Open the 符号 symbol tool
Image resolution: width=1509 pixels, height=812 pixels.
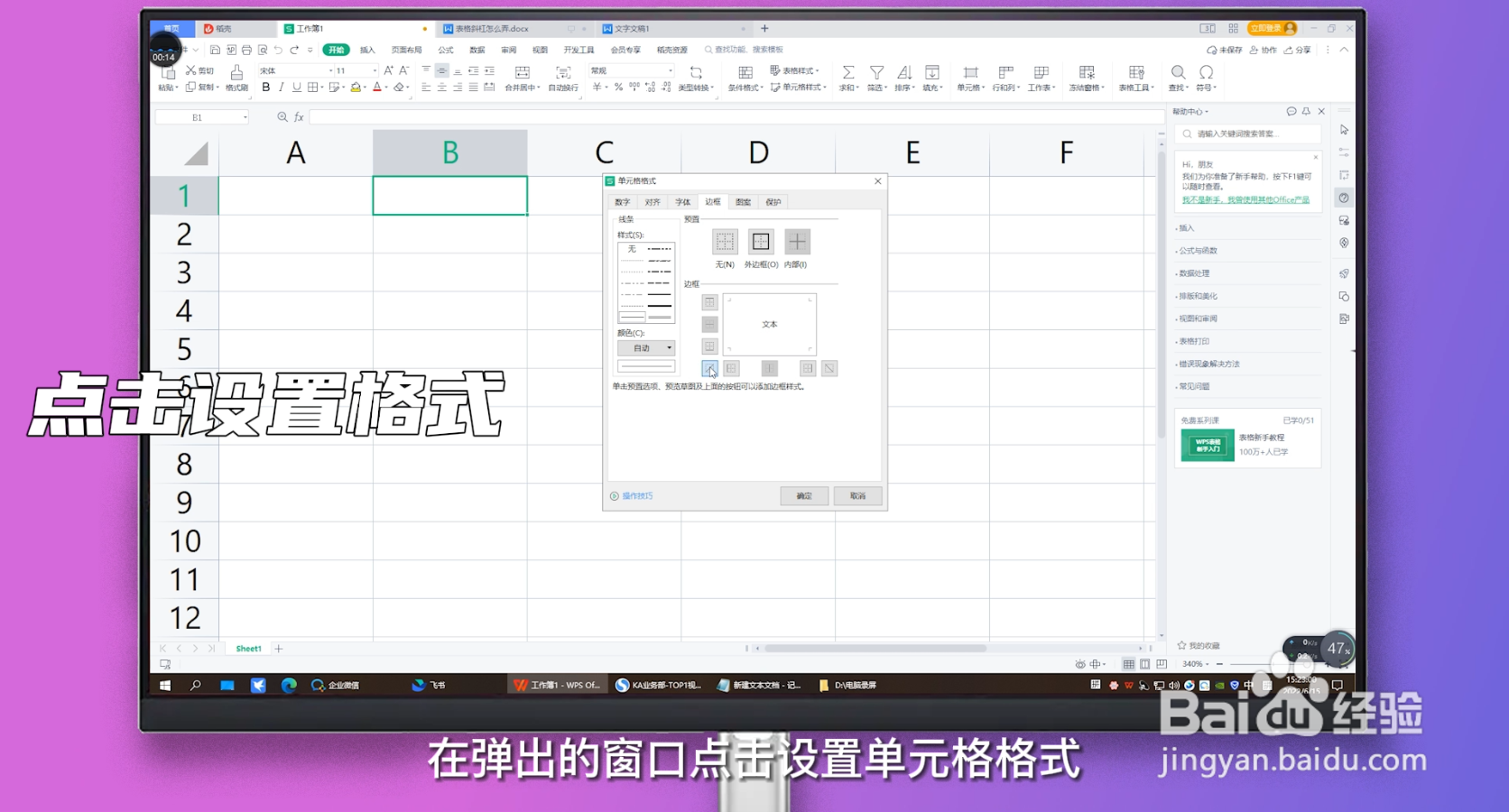pyautogui.click(x=1206, y=78)
